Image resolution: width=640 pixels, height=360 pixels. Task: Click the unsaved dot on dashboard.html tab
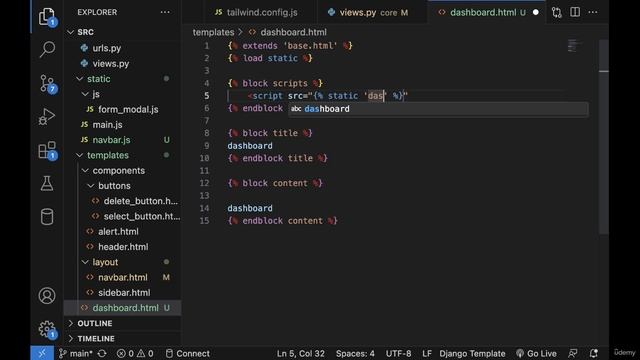pyautogui.click(x=536, y=12)
